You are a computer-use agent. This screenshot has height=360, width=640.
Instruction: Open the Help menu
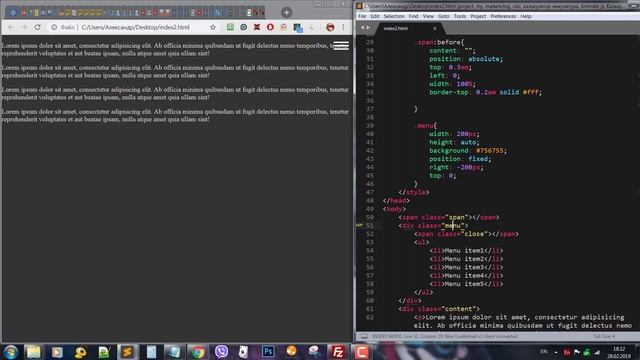526,16
